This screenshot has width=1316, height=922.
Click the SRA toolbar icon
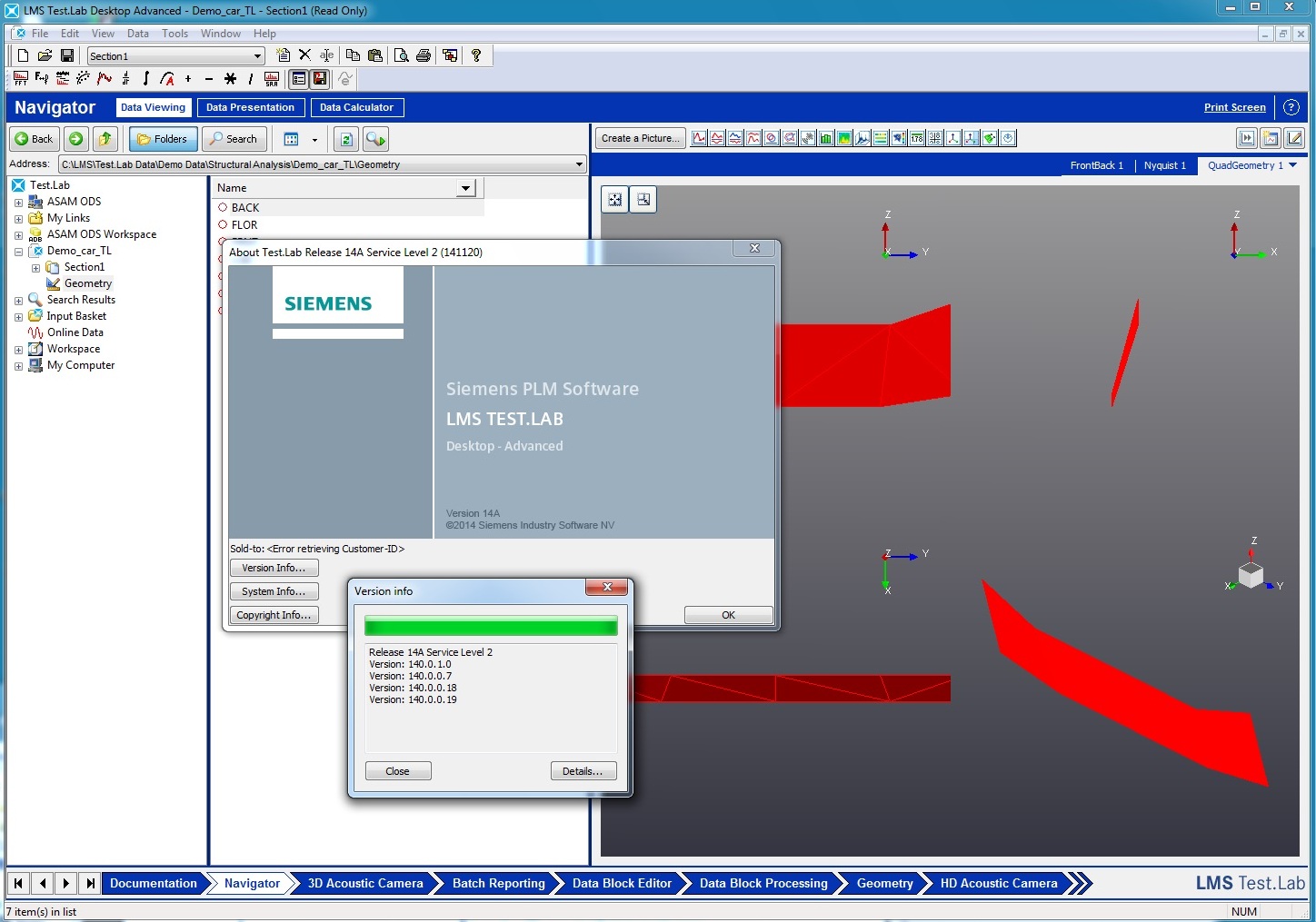pos(271,79)
